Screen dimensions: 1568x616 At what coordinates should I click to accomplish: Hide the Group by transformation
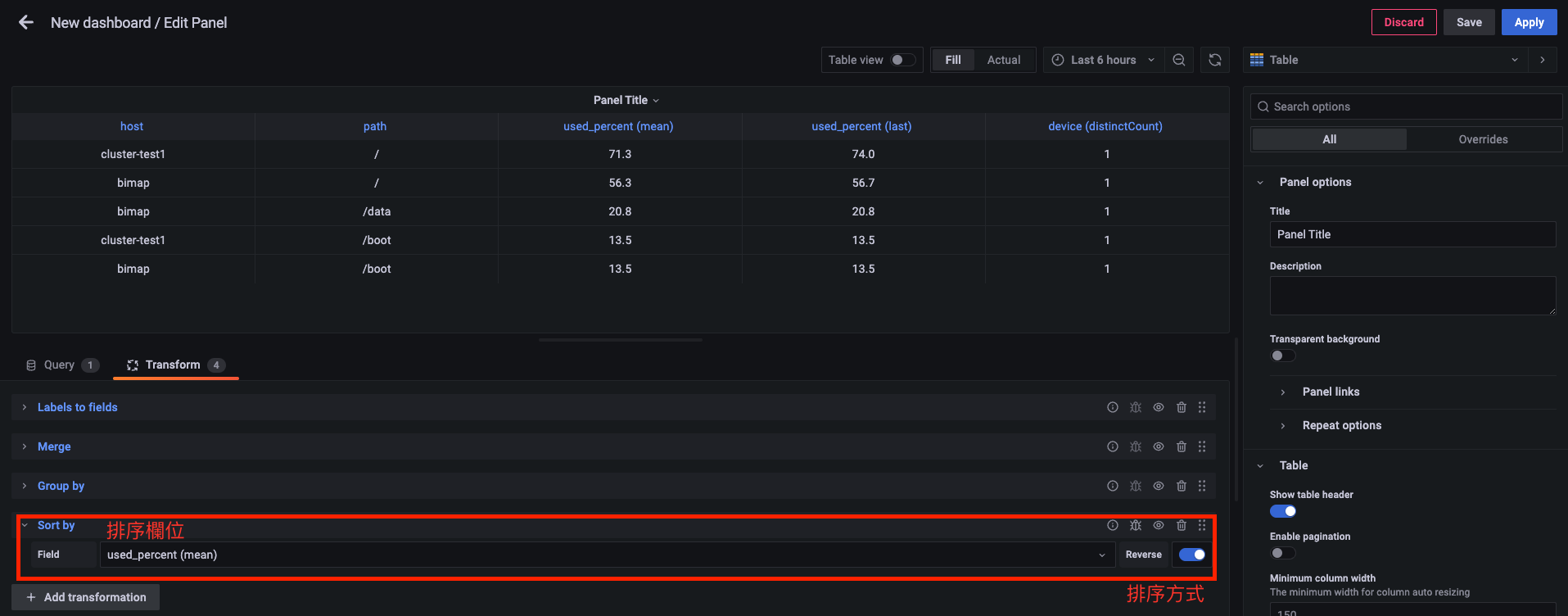[1159, 486]
